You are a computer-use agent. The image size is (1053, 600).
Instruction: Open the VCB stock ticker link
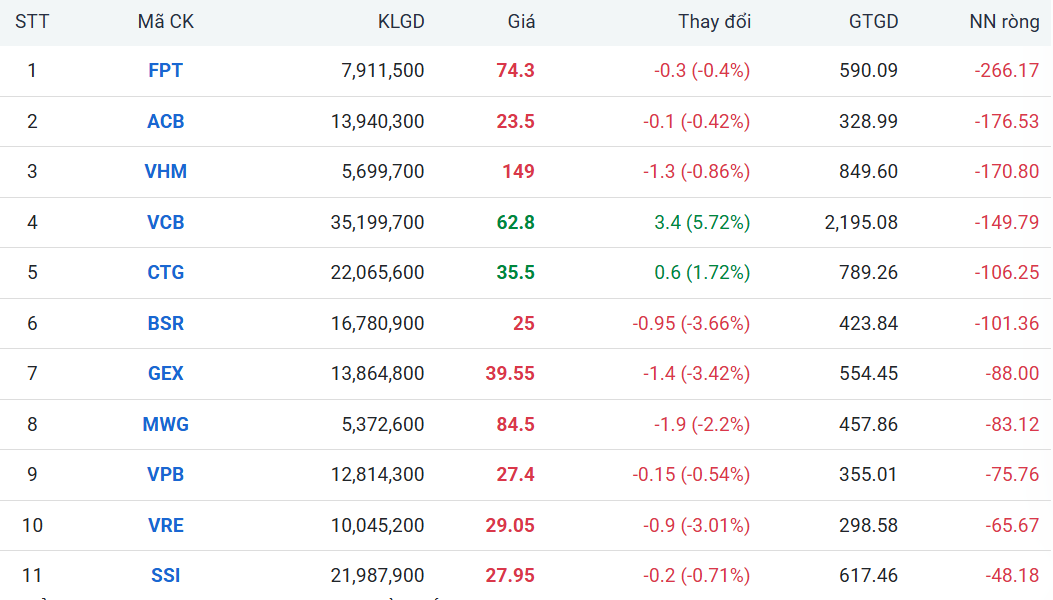165,222
